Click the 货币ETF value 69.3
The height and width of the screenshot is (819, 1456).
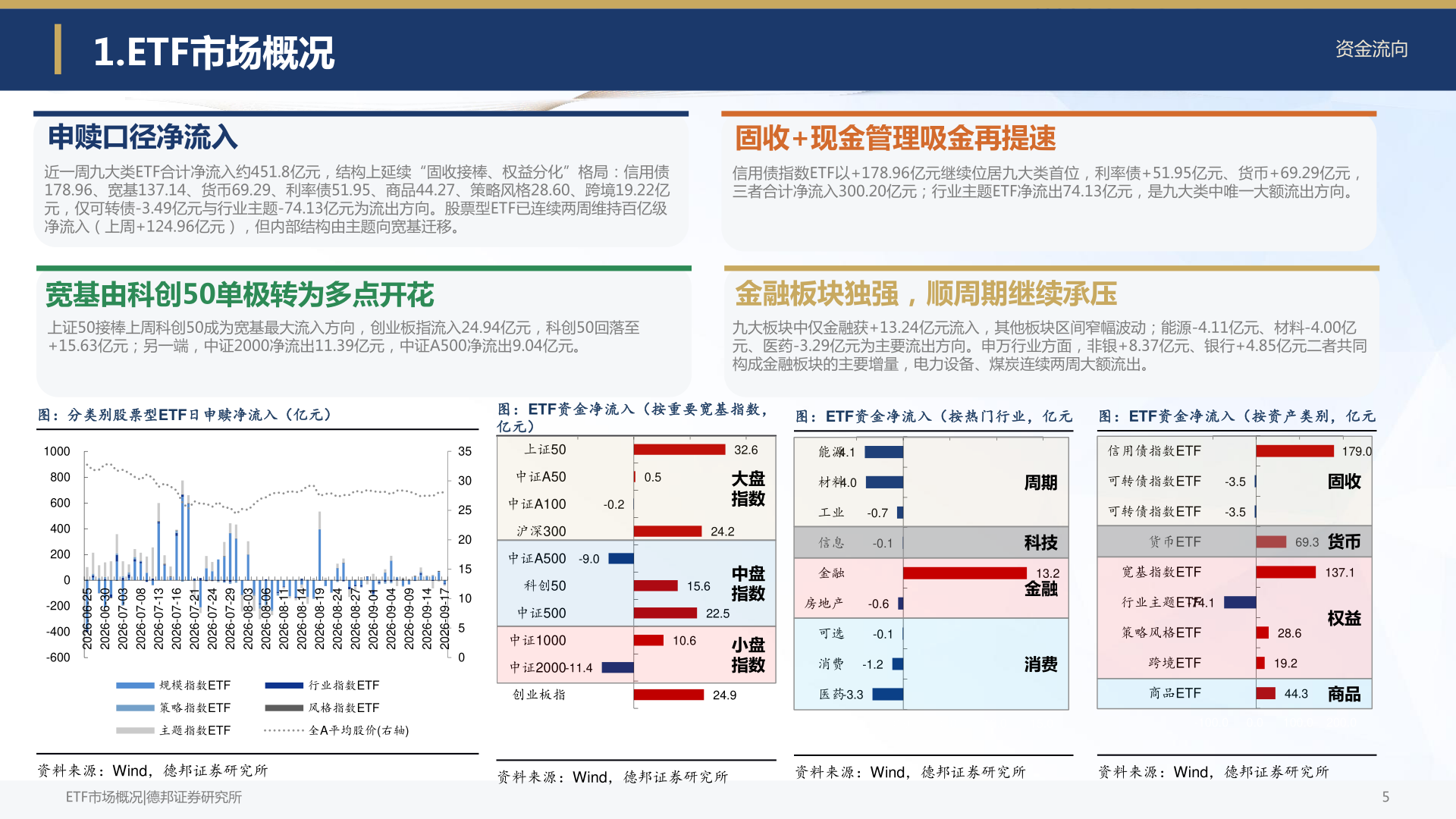tap(1307, 542)
